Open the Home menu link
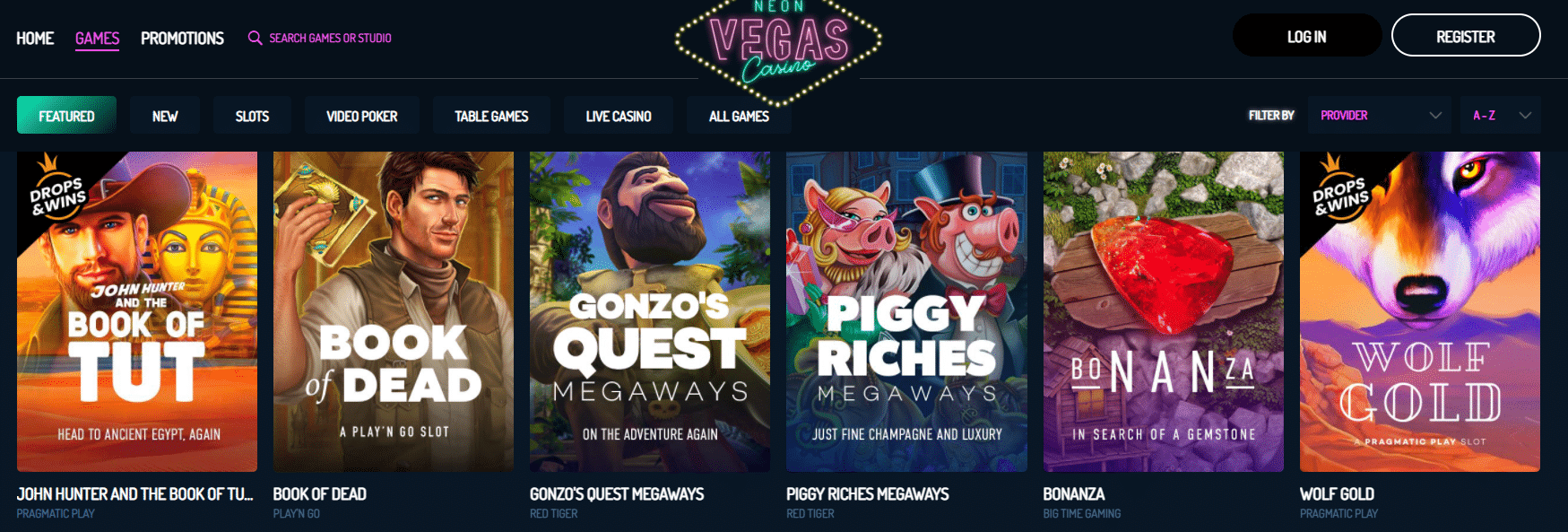This screenshot has width=1568, height=532. tap(35, 38)
